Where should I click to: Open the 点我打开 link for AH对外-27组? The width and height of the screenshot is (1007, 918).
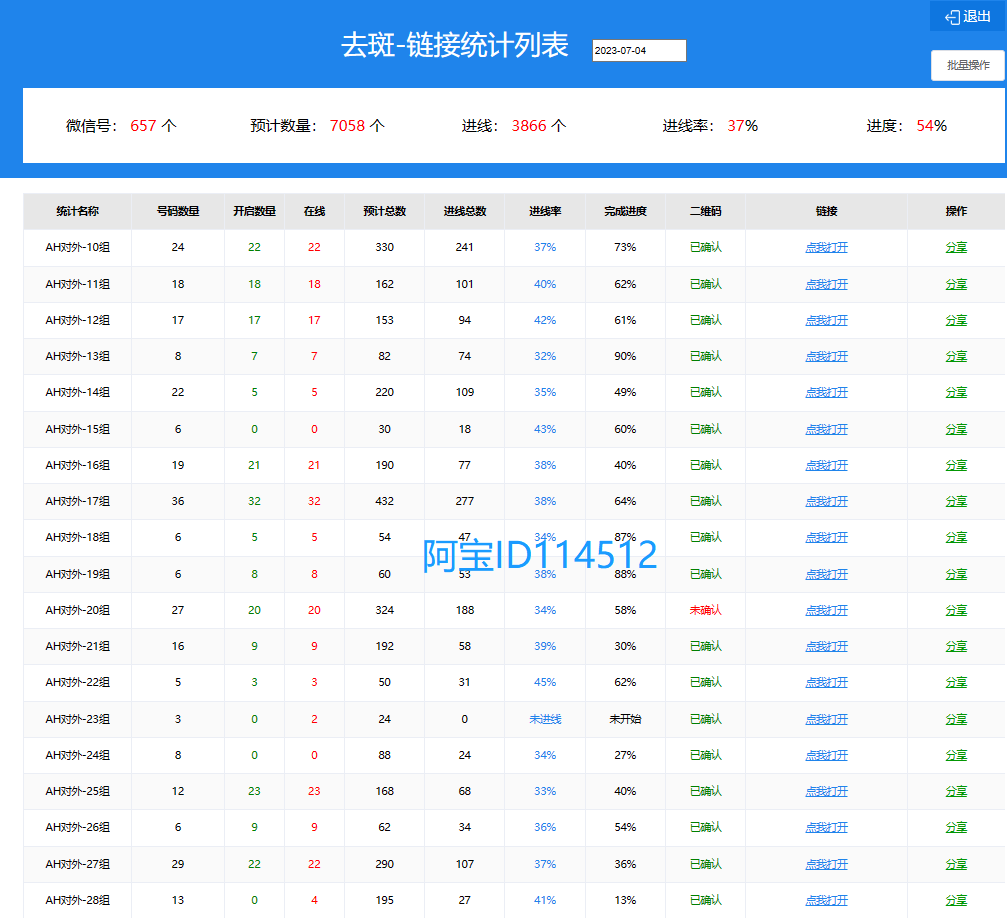827,865
